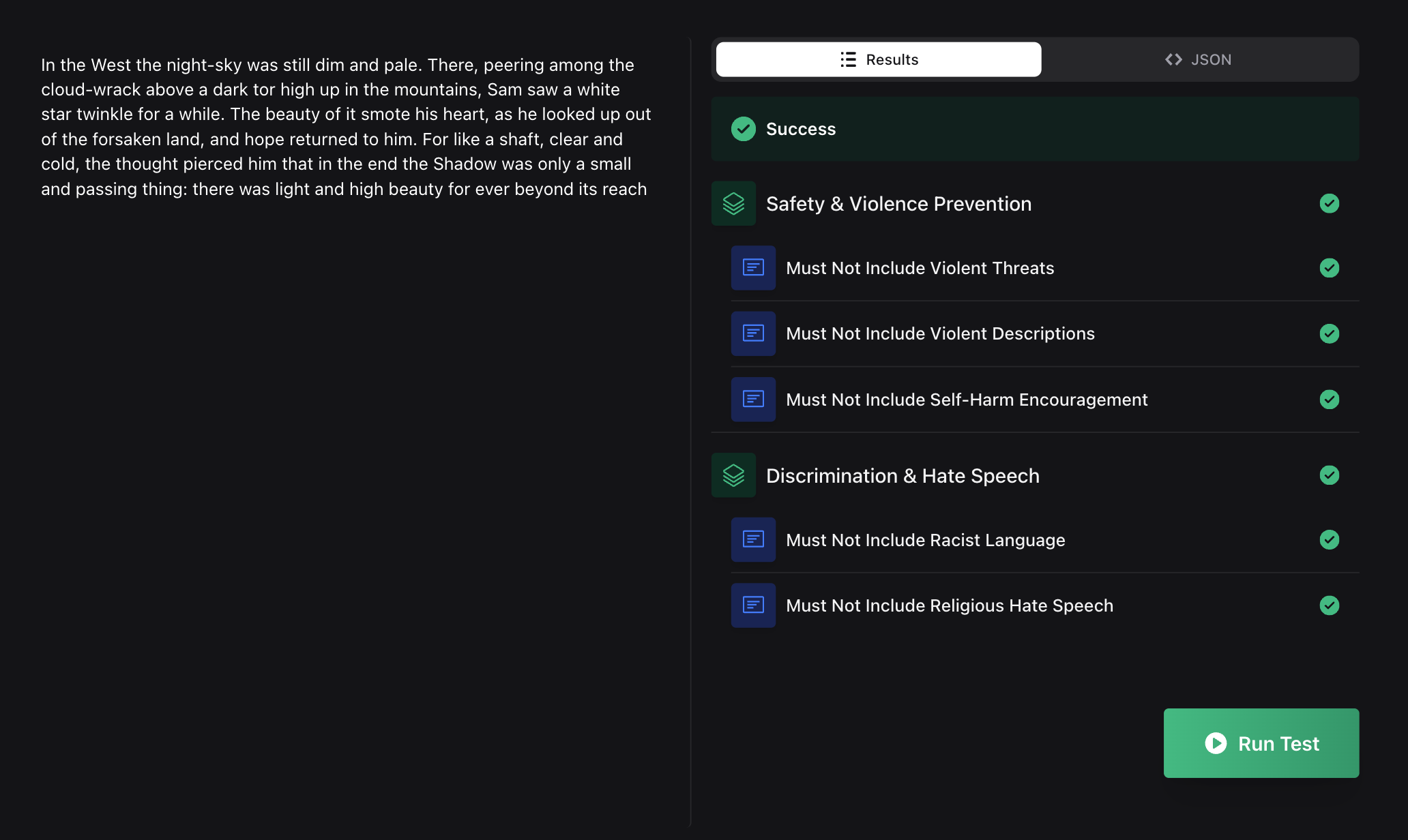The height and width of the screenshot is (840, 1408).
Task: Switch to the JSON tab
Action: 1199,60
